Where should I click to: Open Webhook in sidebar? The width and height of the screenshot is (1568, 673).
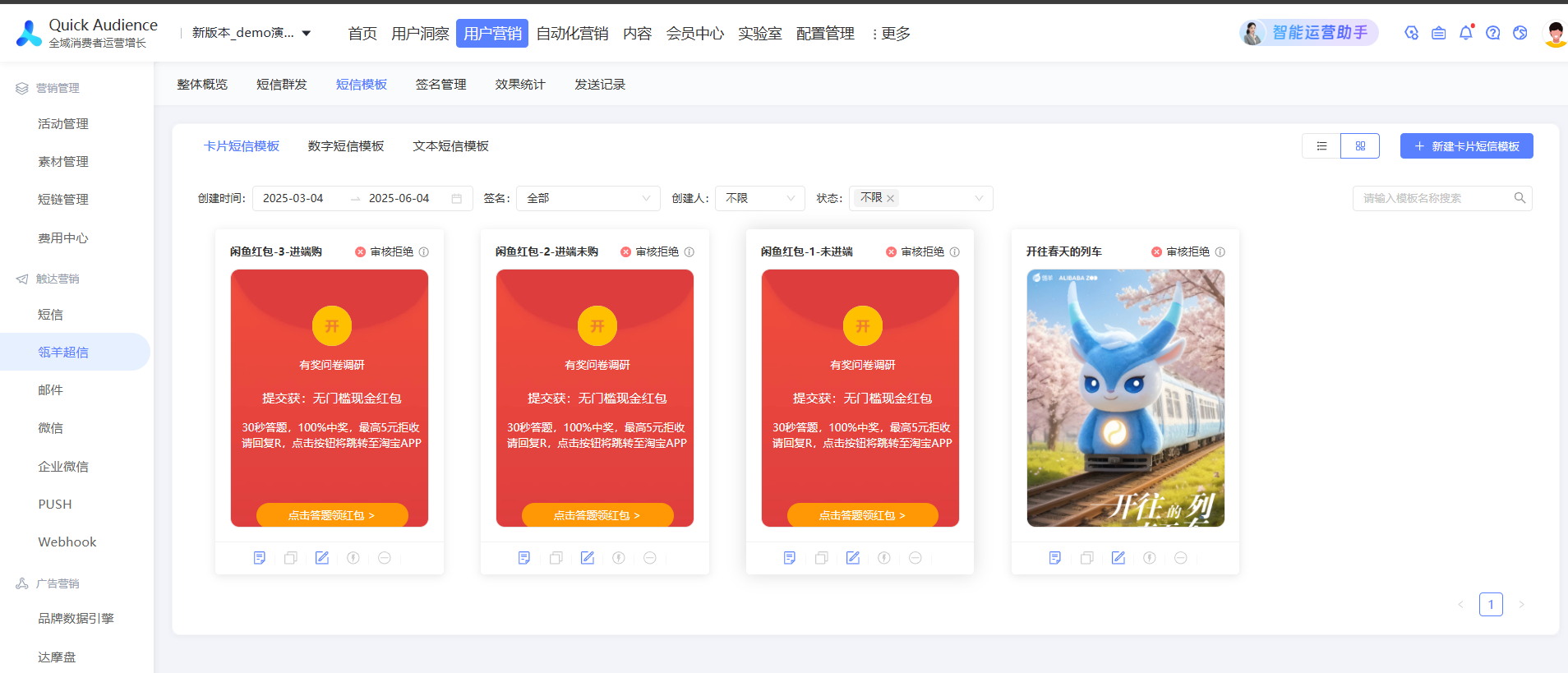(x=67, y=542)
